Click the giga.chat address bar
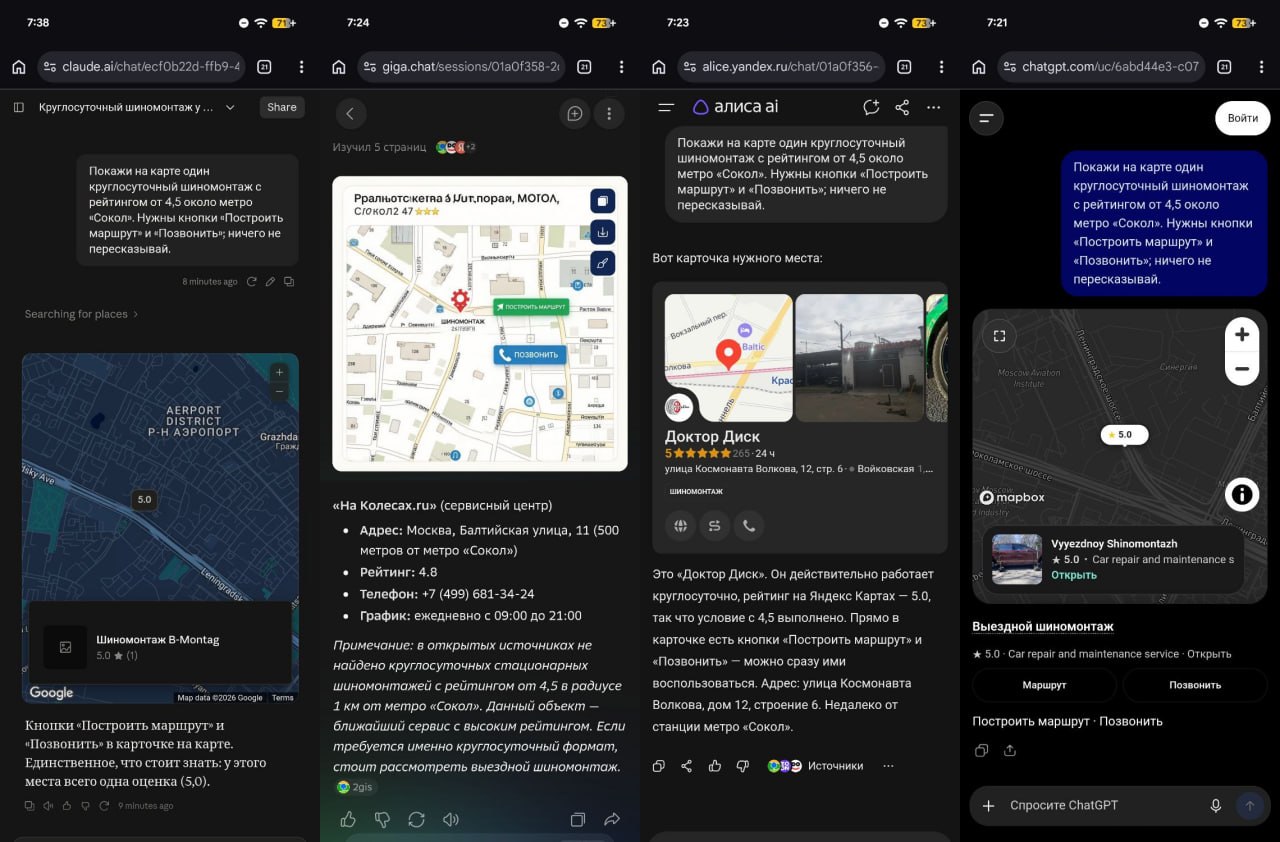 [x=461, y=67]
